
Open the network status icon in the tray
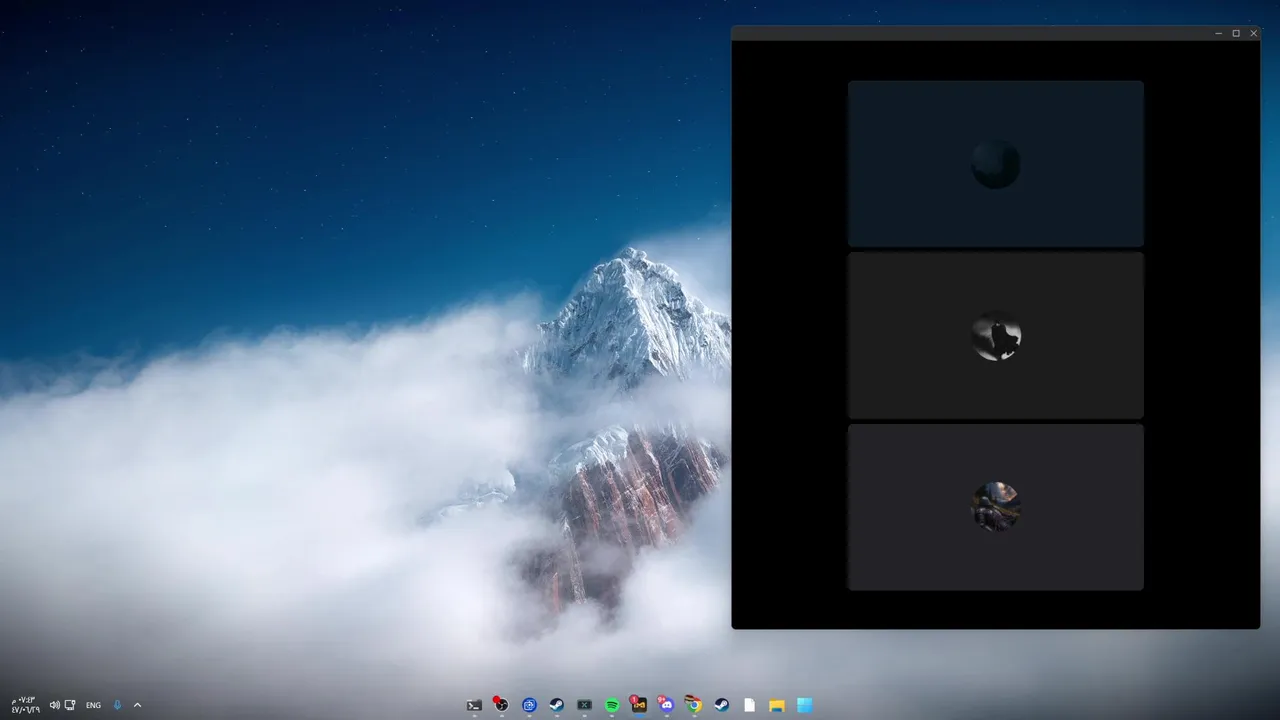click(70, 705)
